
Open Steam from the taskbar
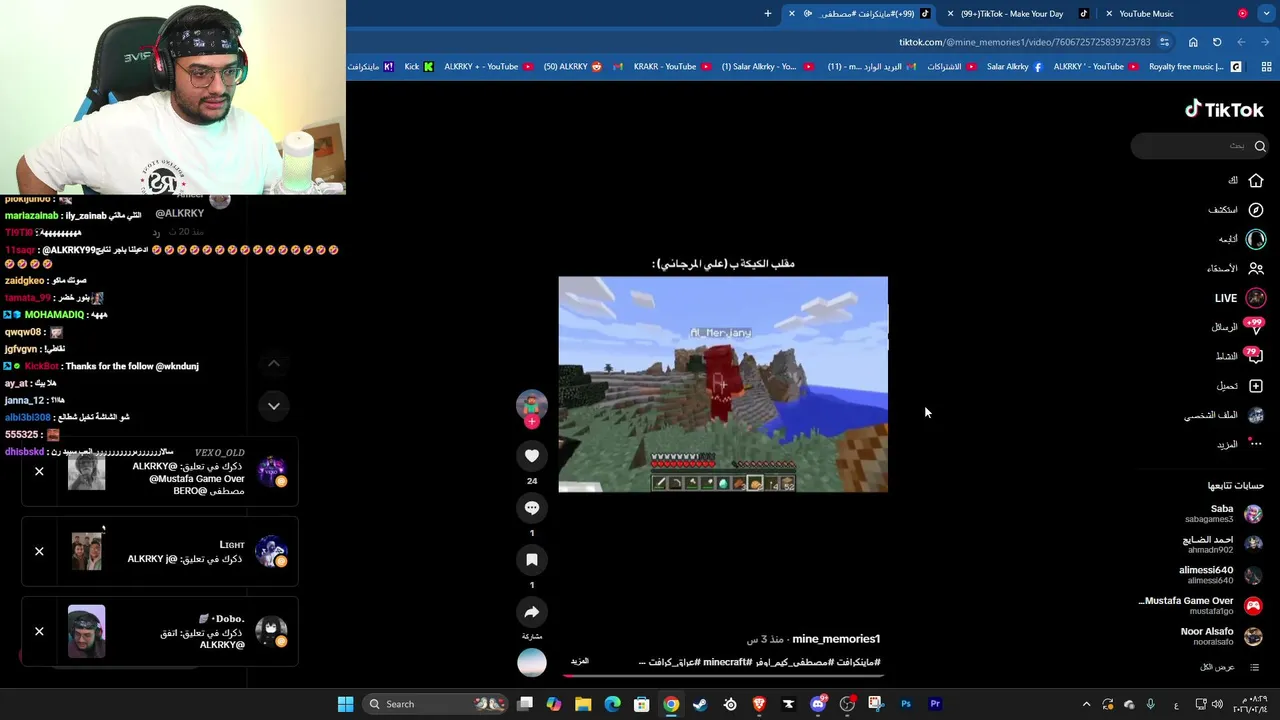tap(700, 704)
